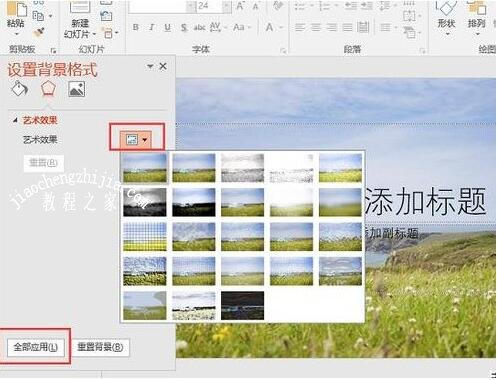Switch to the Effects pentagon tab
This screenshot has height=380, width=497.
[x=48, y=89]
